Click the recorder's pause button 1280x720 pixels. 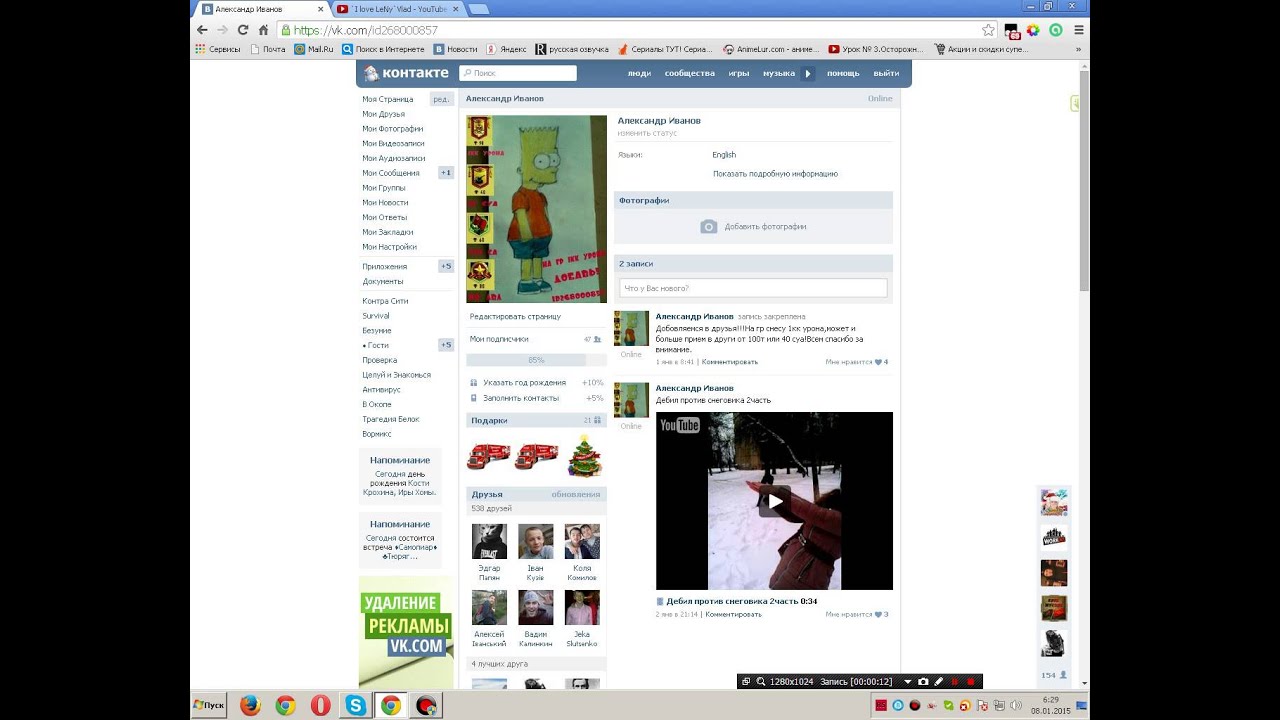[955, 681]
